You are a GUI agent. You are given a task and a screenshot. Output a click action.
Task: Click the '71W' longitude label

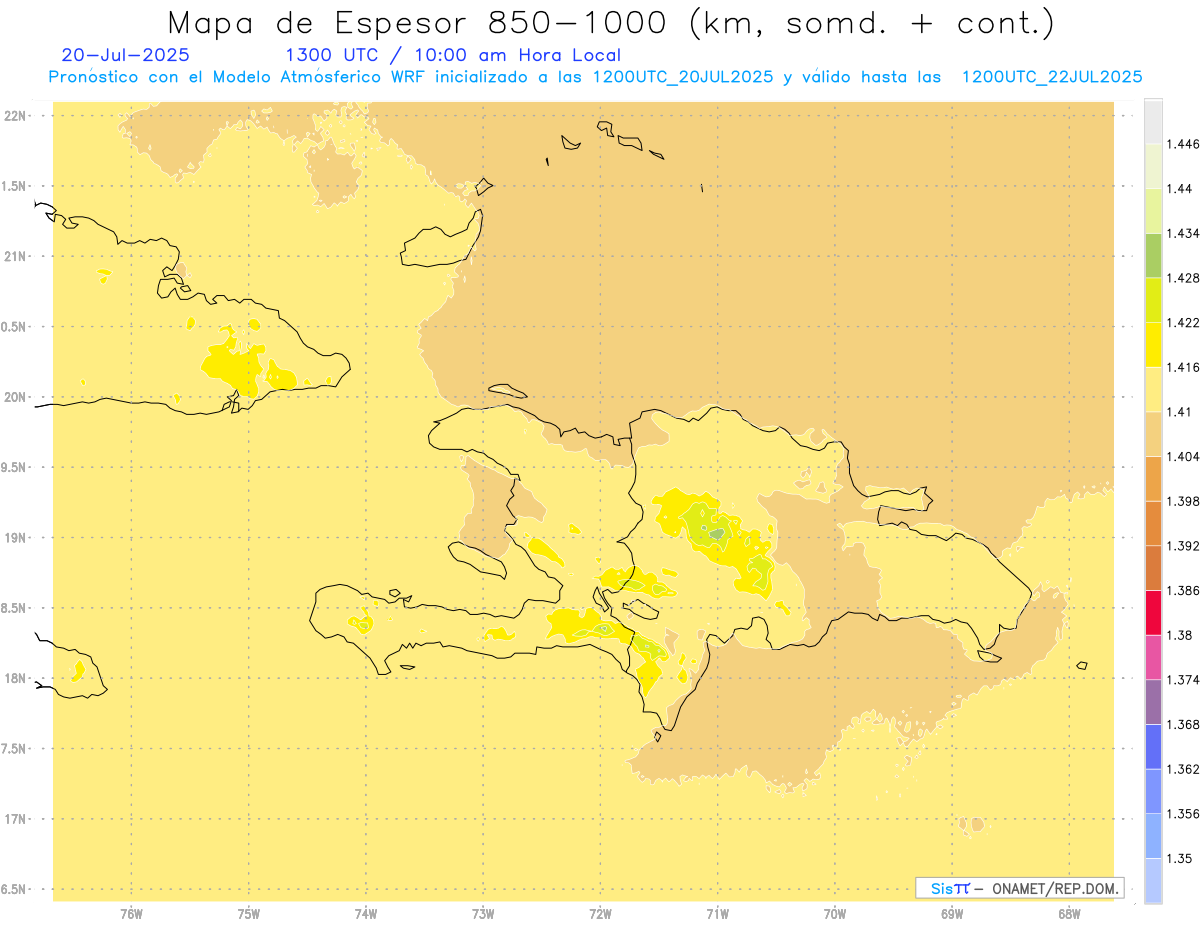tap(717, 913)
